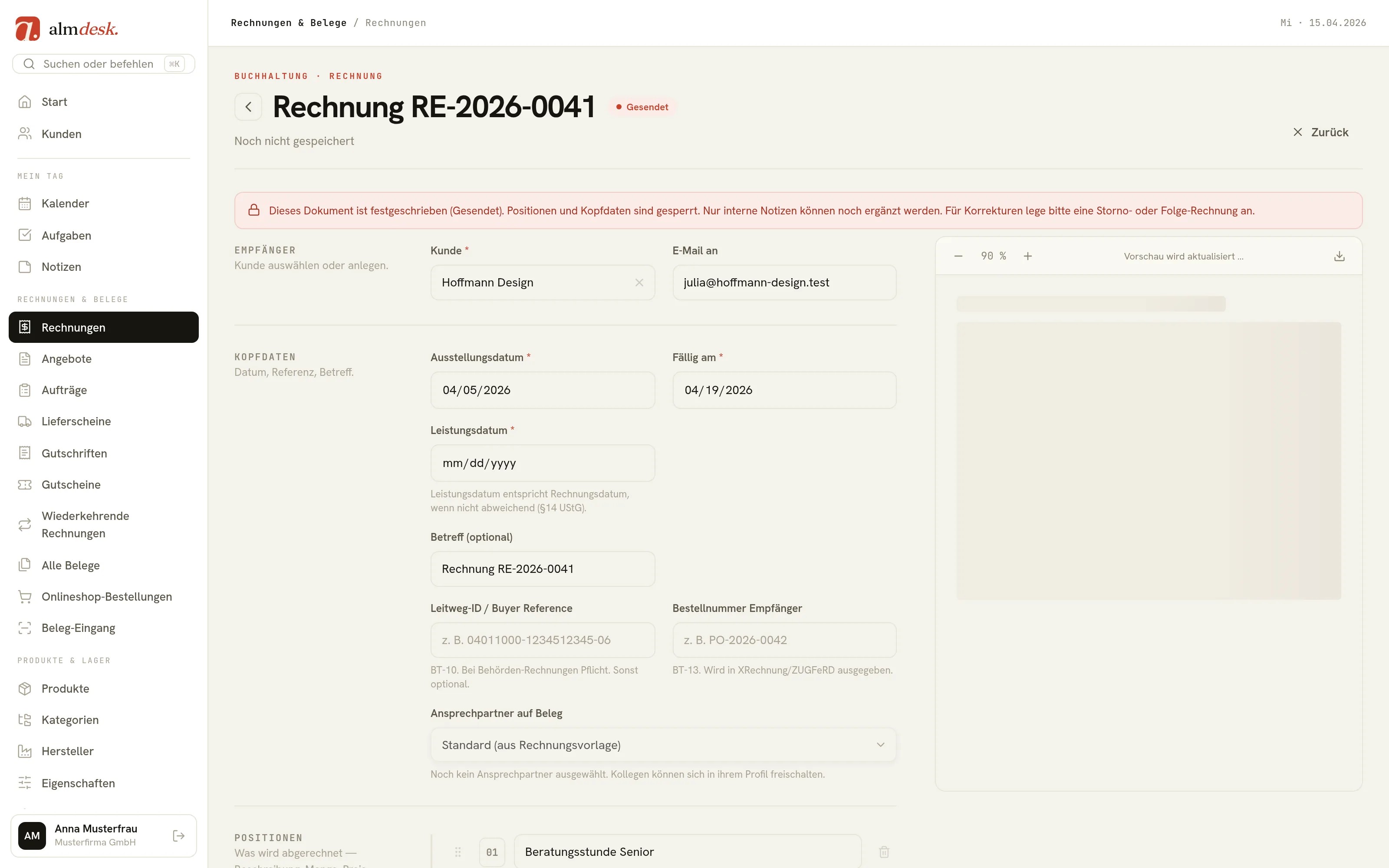
Task: Open the Ansprechpartner auf Beleg dropdown
Action: (x=663, y=745)
